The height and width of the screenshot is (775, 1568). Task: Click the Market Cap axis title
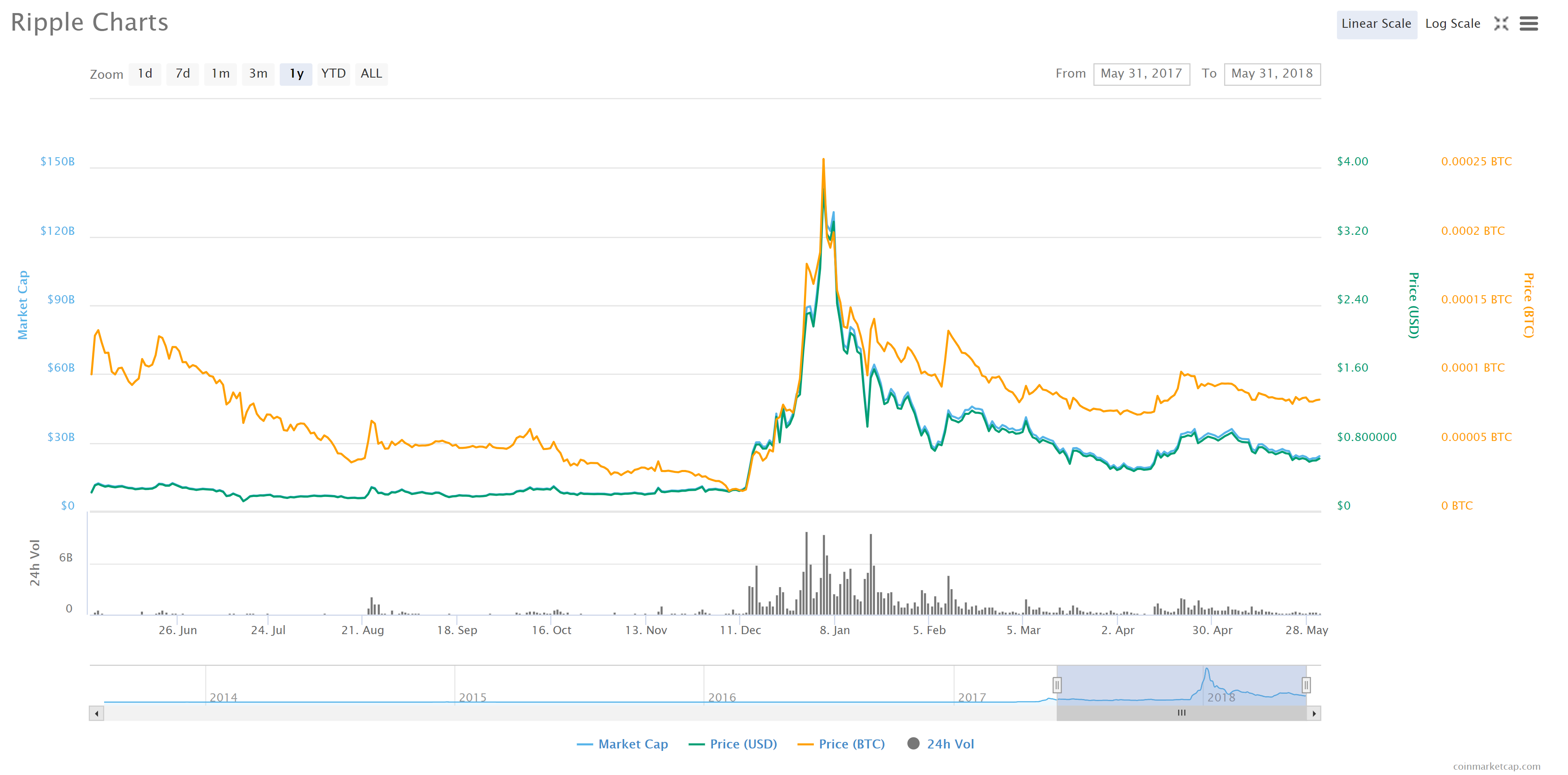click(22, 305)
